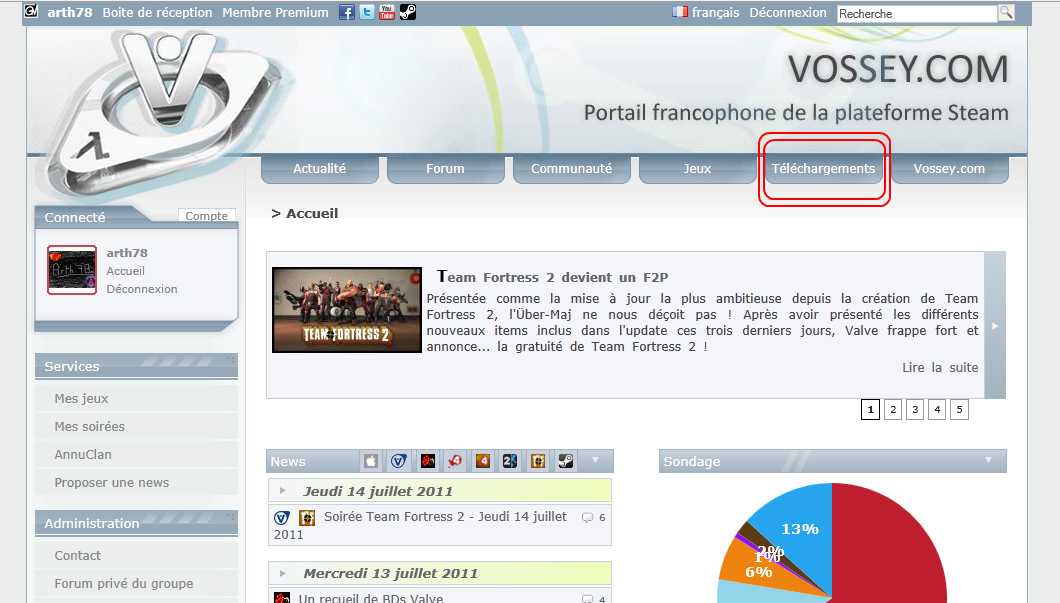
Task: Filter news by the Vossey icon
Action: (399, 461)
